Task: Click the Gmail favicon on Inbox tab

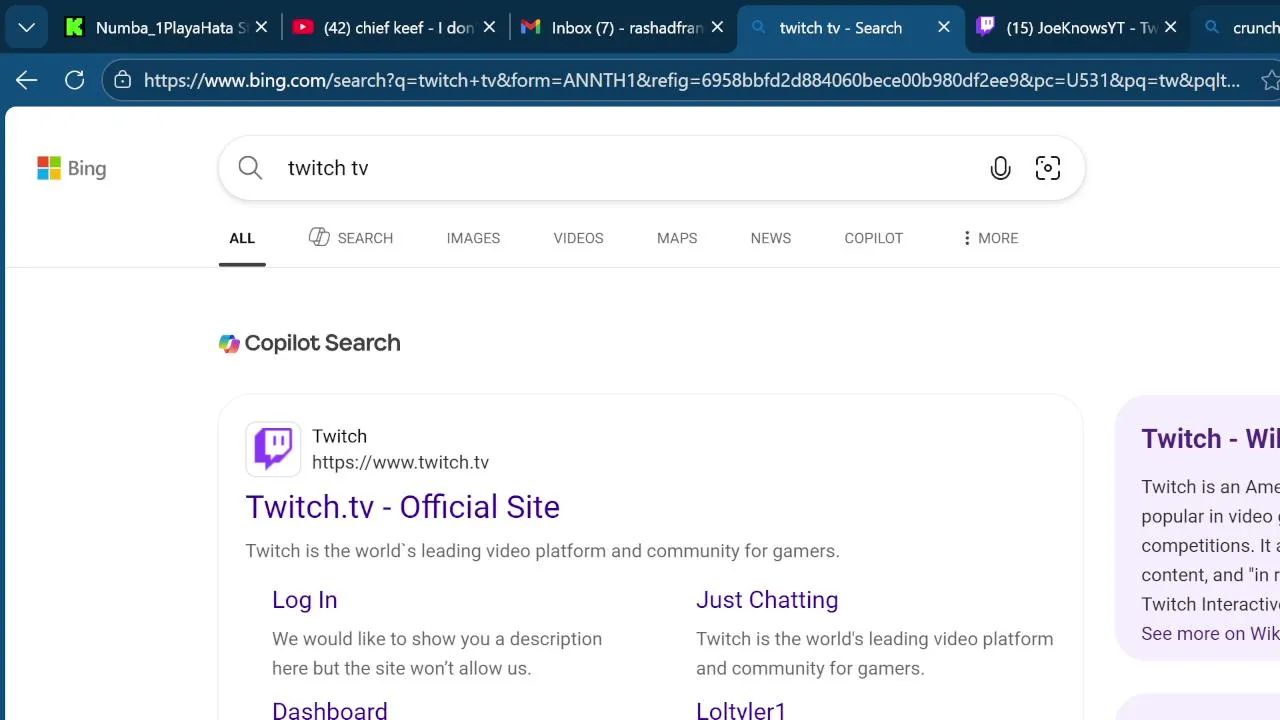Action: click(531, 28)
